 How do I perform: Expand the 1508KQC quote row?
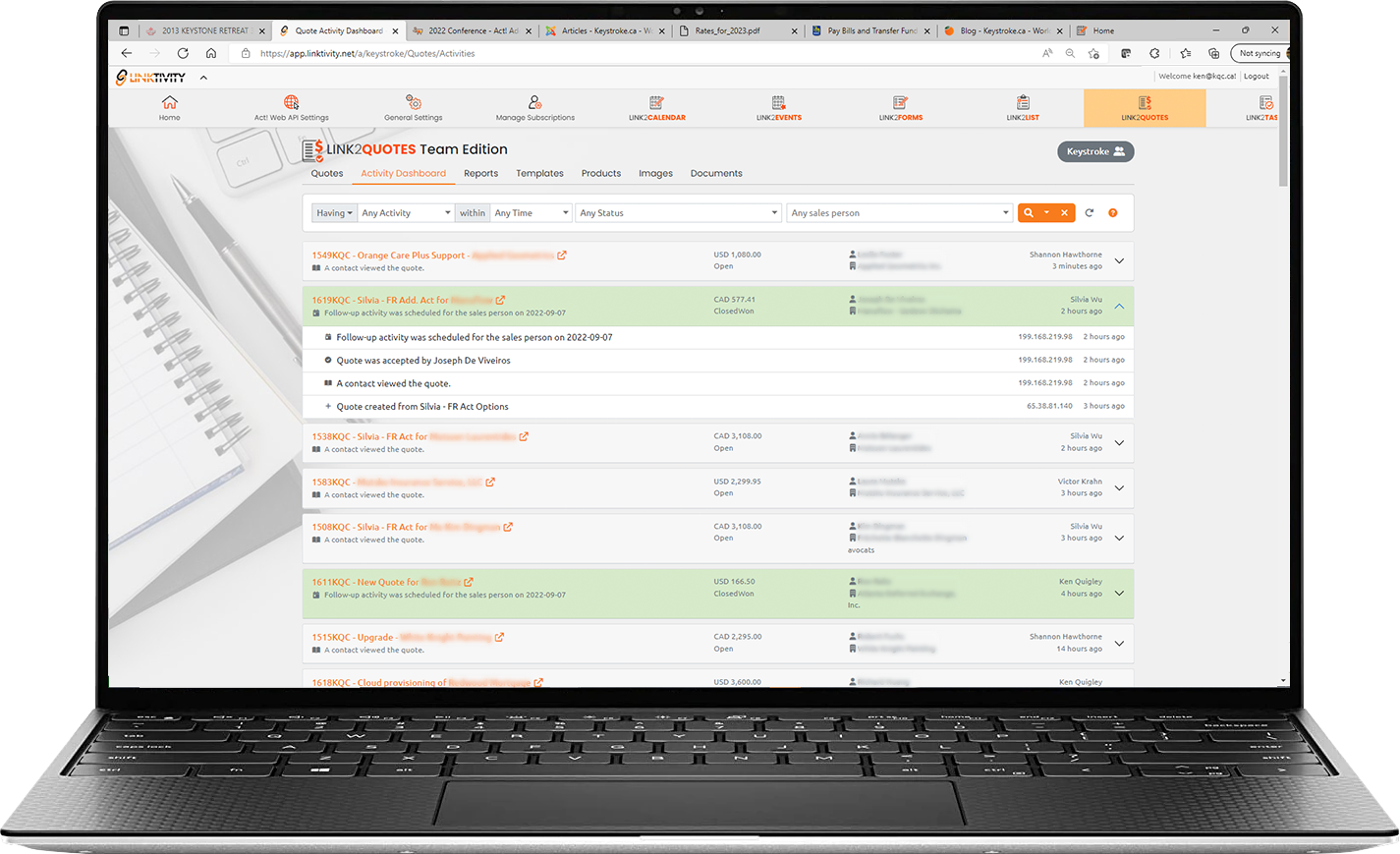(1119, 538)
